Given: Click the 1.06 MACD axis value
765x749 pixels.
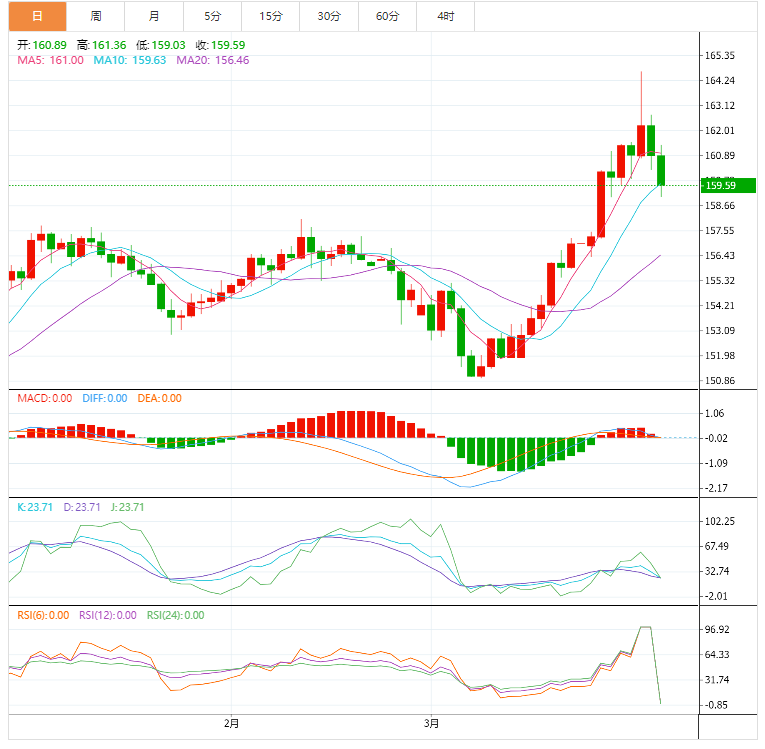Looking at the screenshot, I should [x=715, y=414].
